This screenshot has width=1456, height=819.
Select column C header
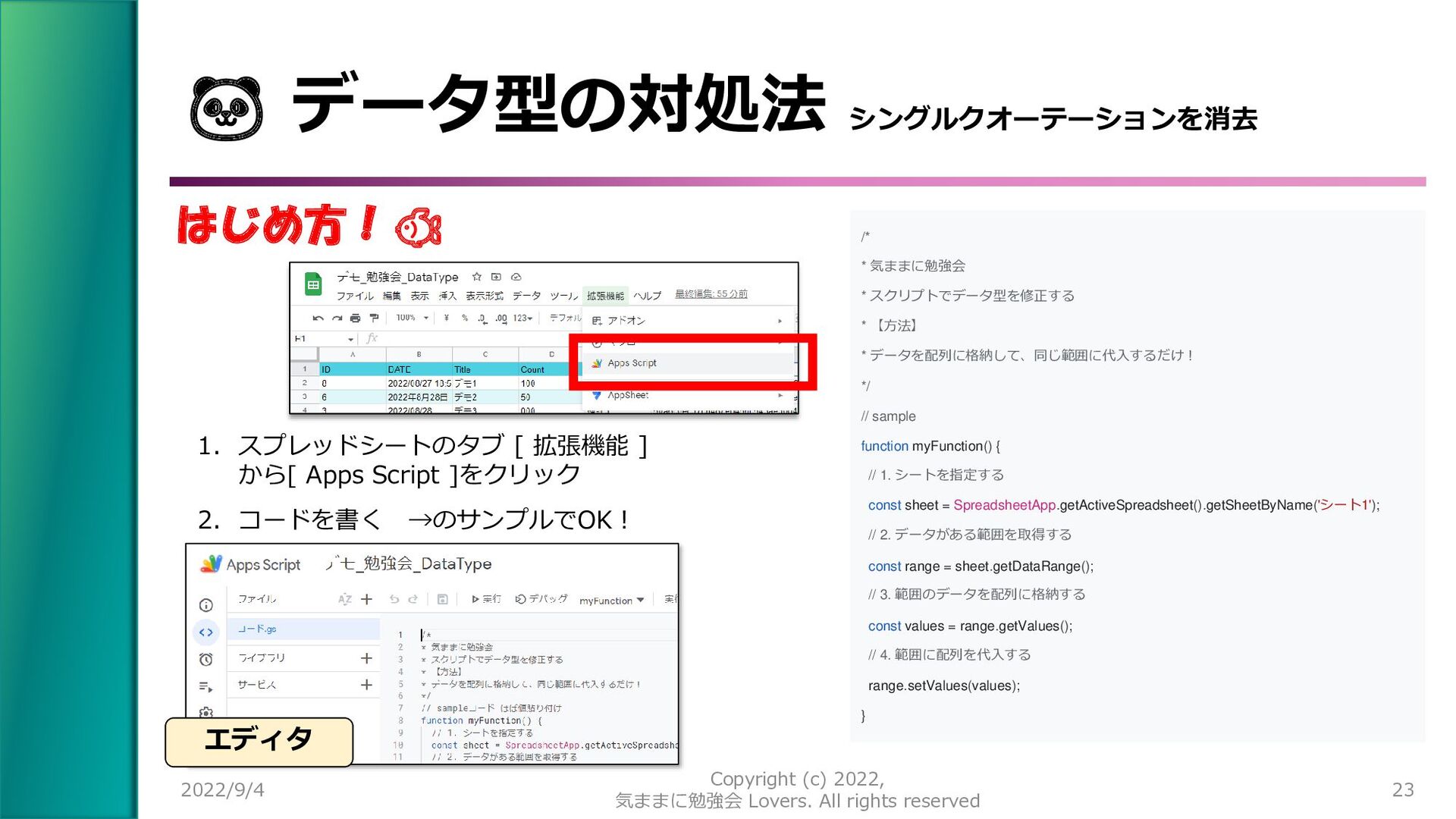pyautogui.click(x=485, y=354)
